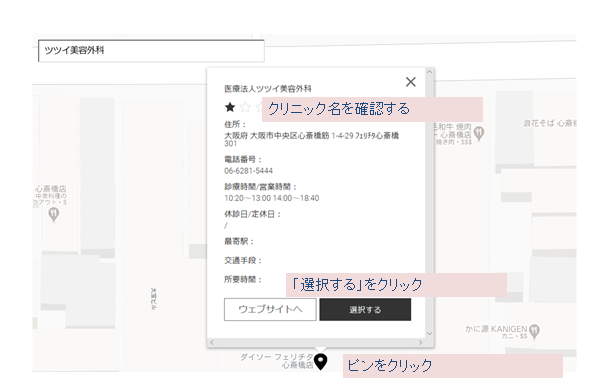600x387 pixels.
Task: Click the horizontal scrollbar left arrow
Action: click(x=212, y=342)
